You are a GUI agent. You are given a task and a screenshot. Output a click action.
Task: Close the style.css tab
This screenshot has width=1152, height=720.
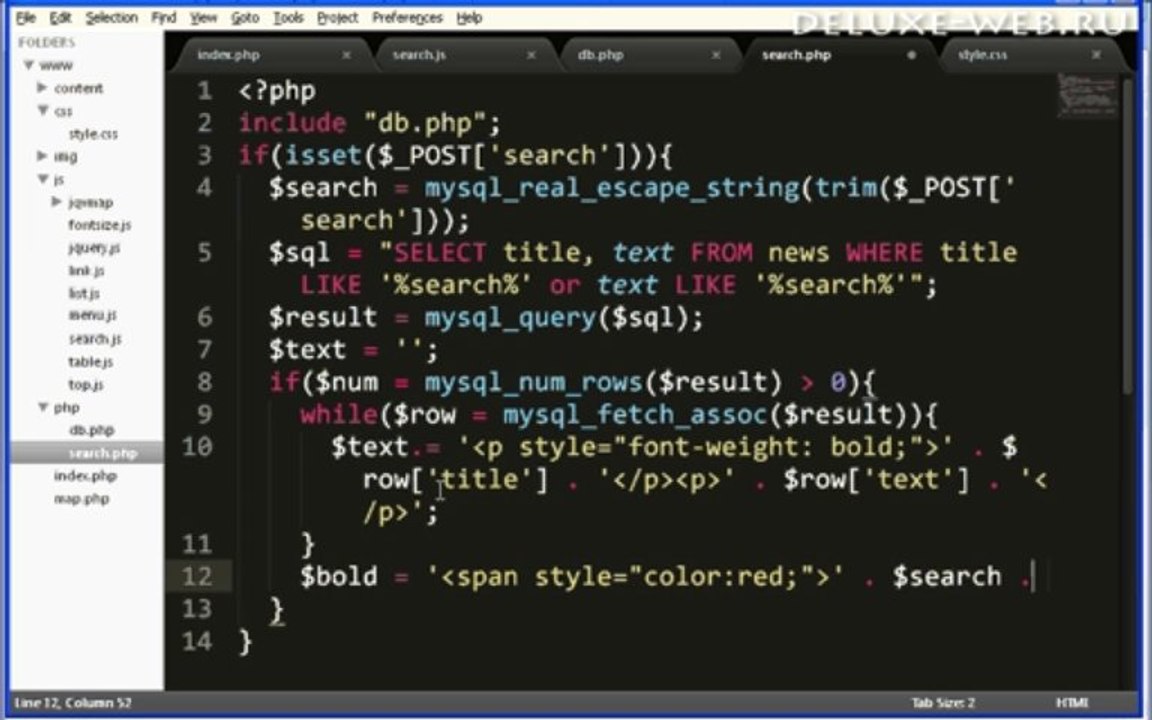point(1096,55)
